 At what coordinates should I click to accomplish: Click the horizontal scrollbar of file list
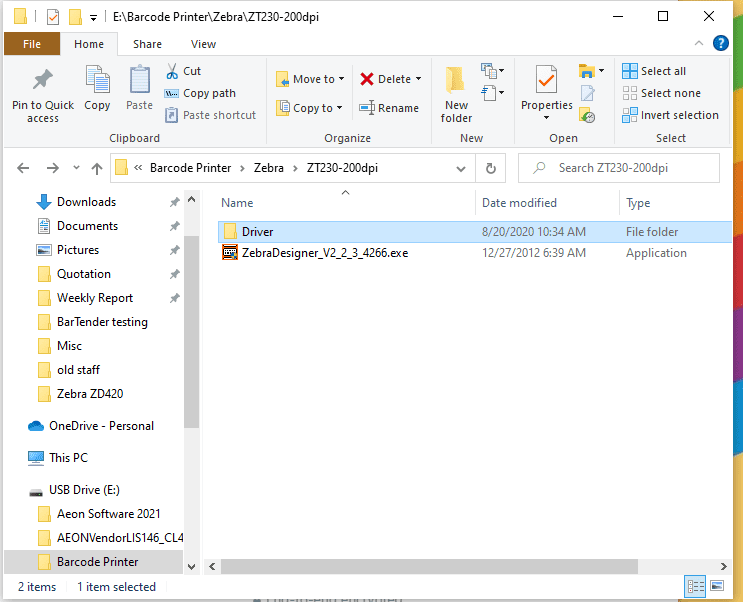point(429,566)
